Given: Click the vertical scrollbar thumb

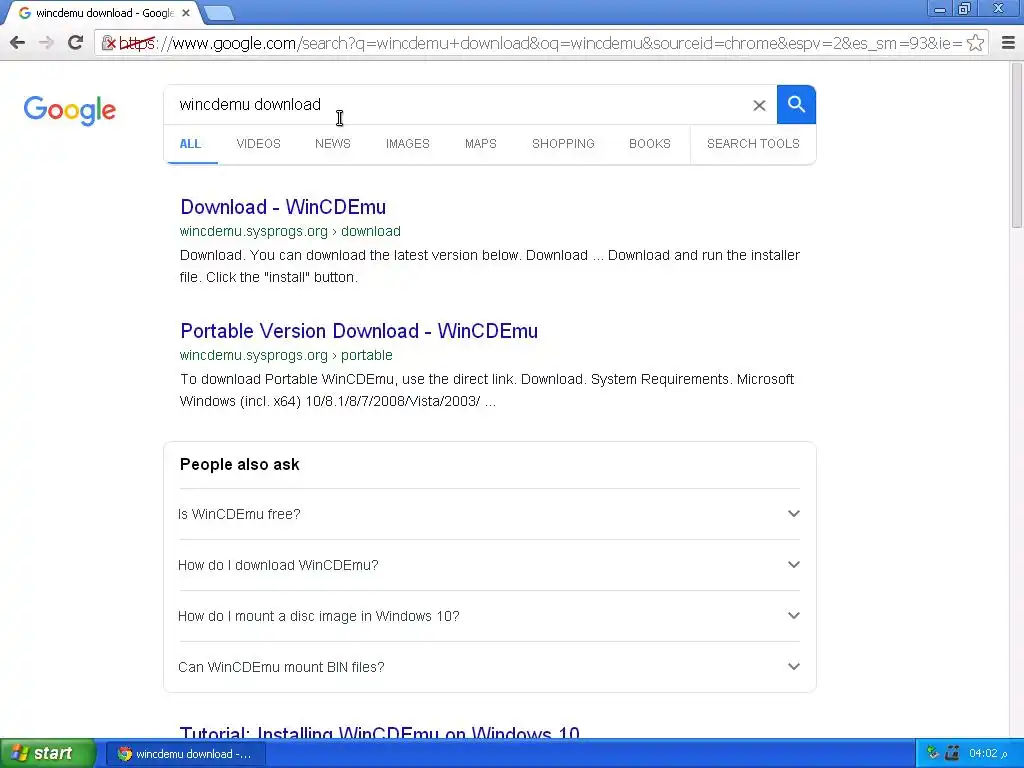Looking at the screenshot, I should [1017, 145].
